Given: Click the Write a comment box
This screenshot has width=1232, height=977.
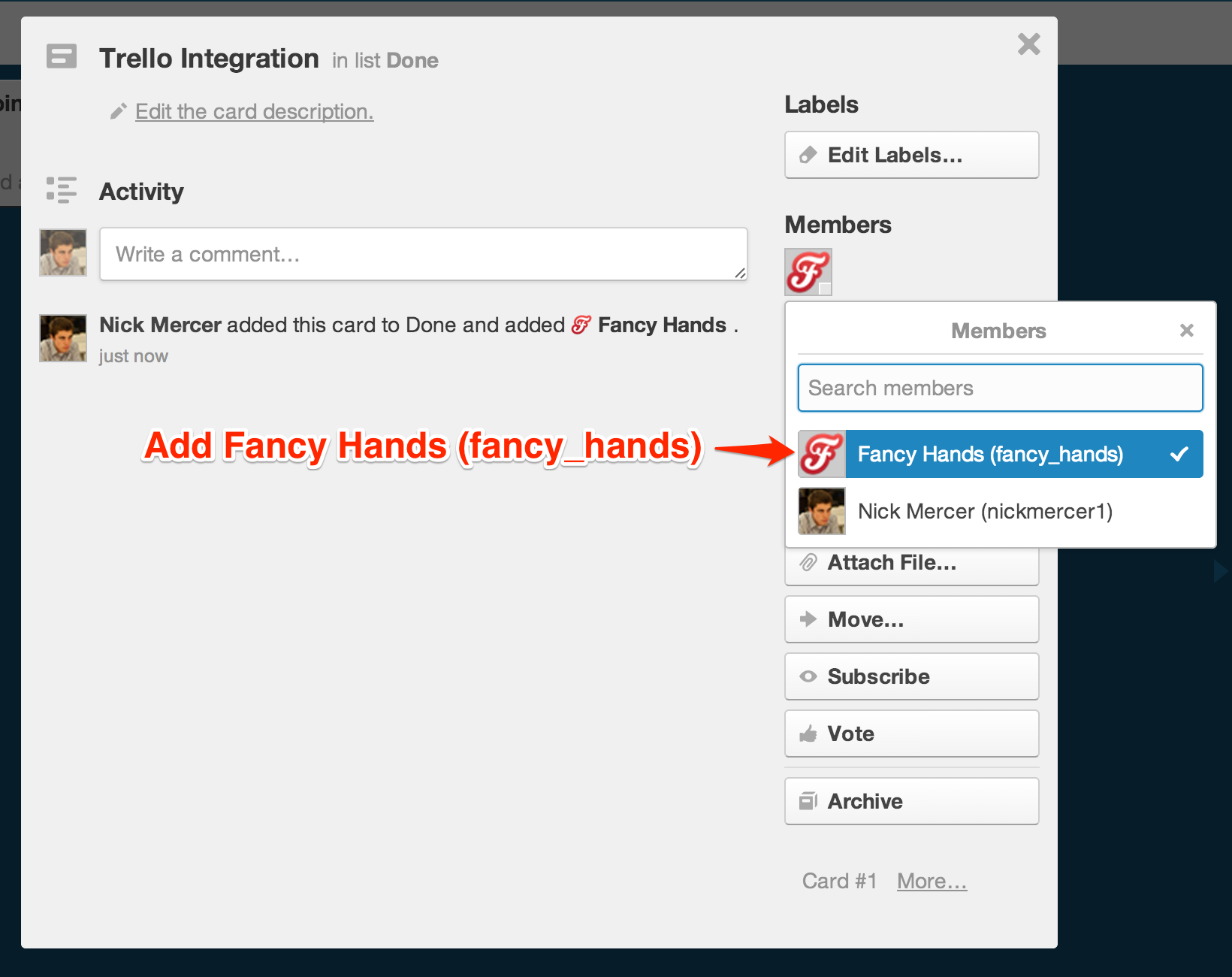Looking at the screenshot, I should coord(423,254).
